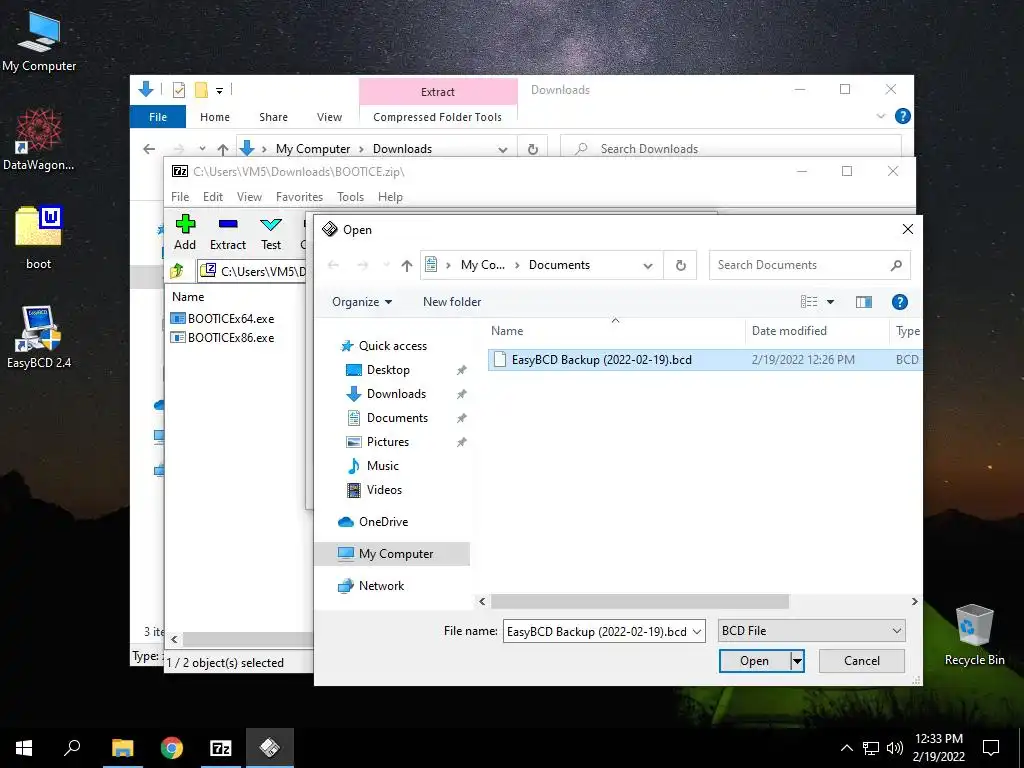Viewport: 1024px width, 768px height.
Task: Select the boot folder on desktop
Action: (x=39, y=238)
